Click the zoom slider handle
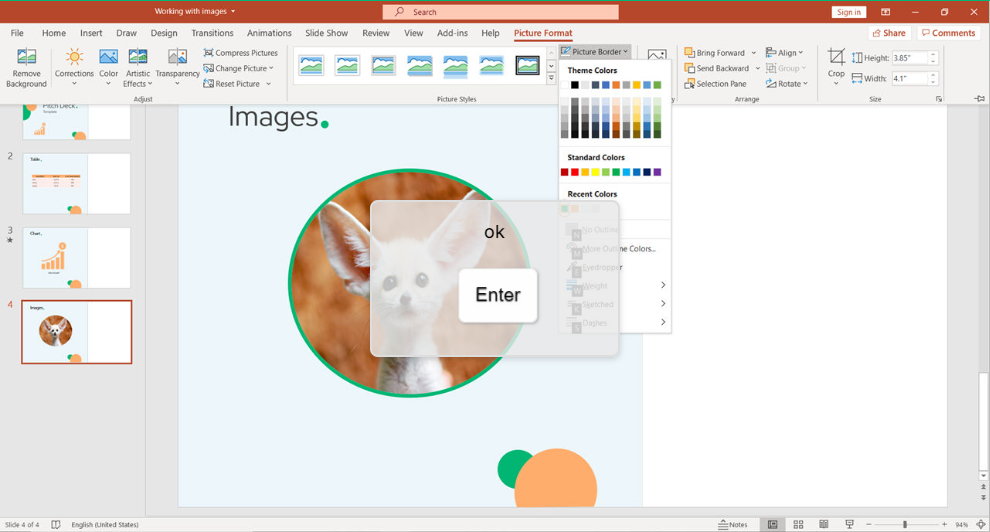This screenshot has width=990, height=532. (x=905, y=524)
